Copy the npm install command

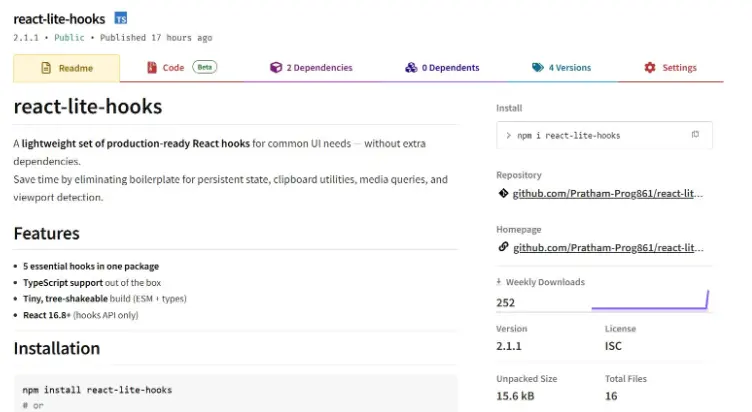point(695,135)
